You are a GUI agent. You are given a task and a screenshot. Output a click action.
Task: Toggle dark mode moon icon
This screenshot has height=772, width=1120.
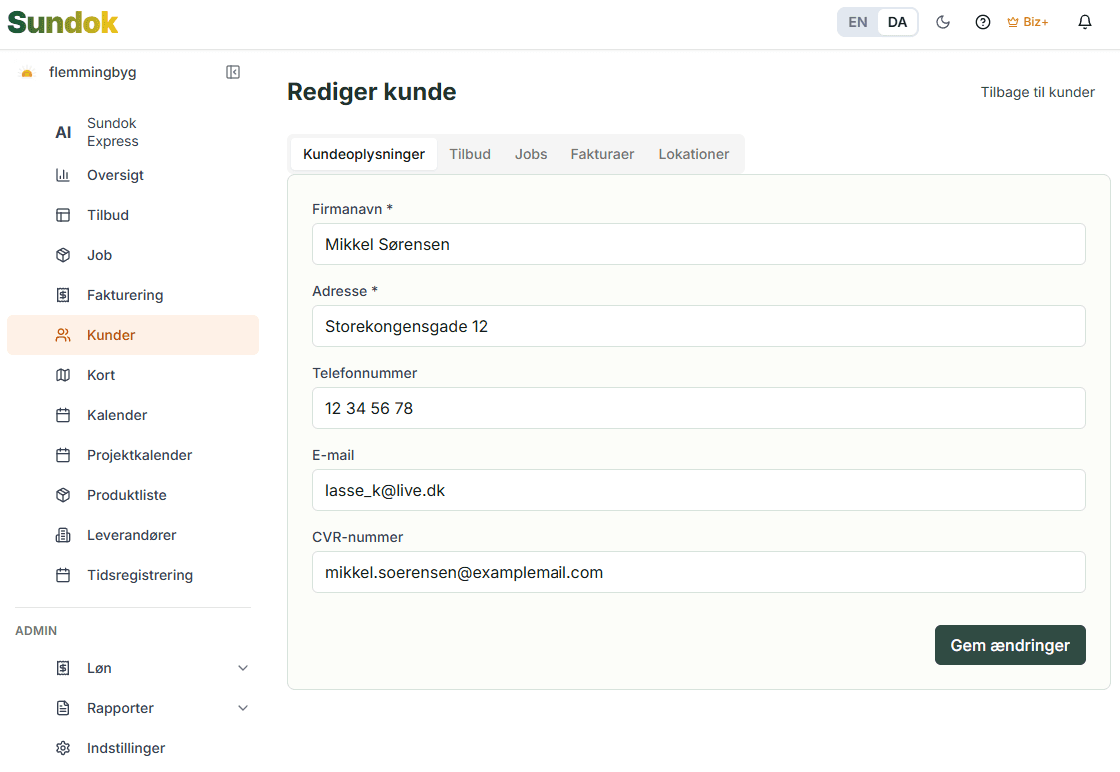point(943,22)
